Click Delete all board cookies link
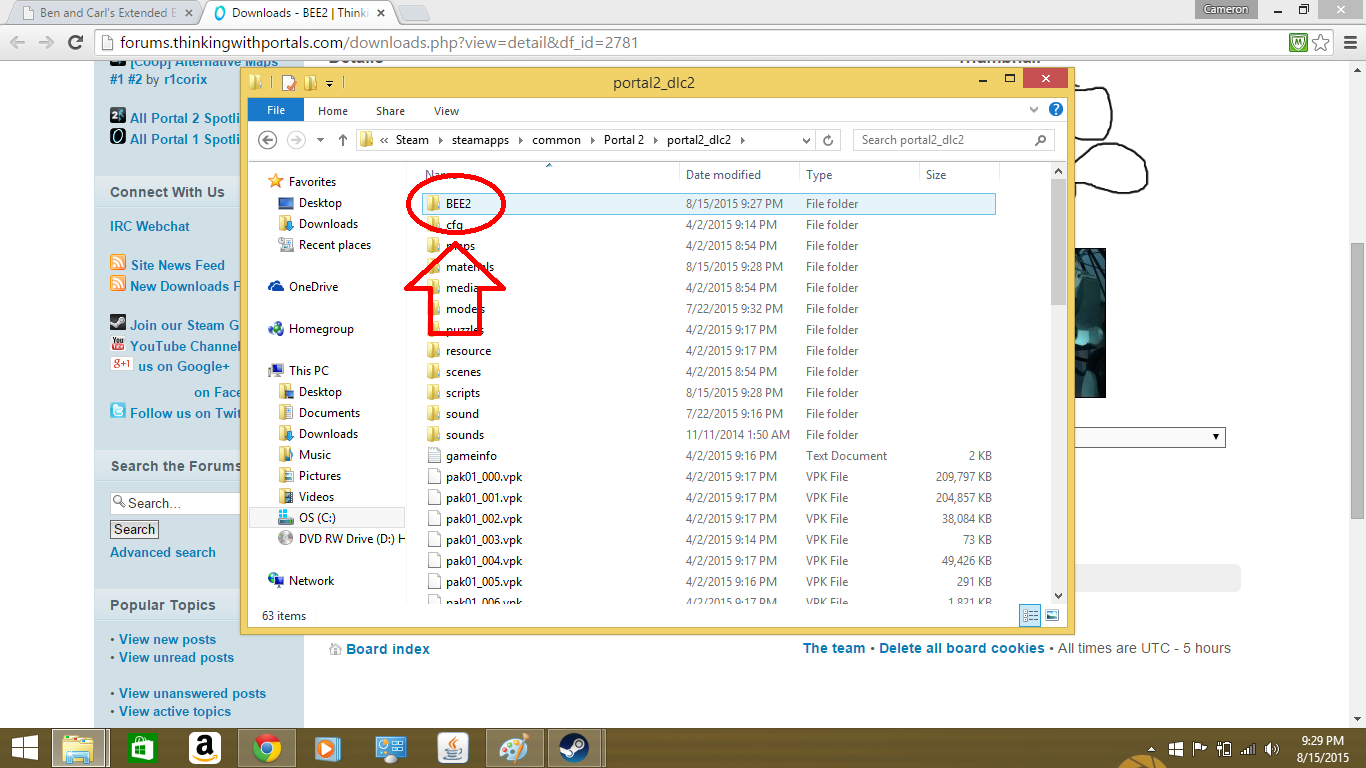Viewport: 1366px width, 768px height. 962,648
